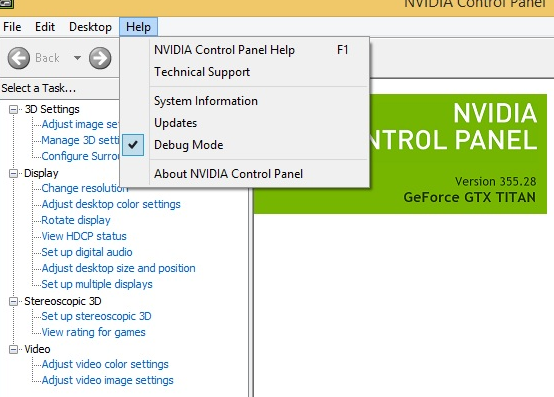The image size is (554, 397).
Task: Toggle the Debug Mode checkmark
Action: coord(133,145)
